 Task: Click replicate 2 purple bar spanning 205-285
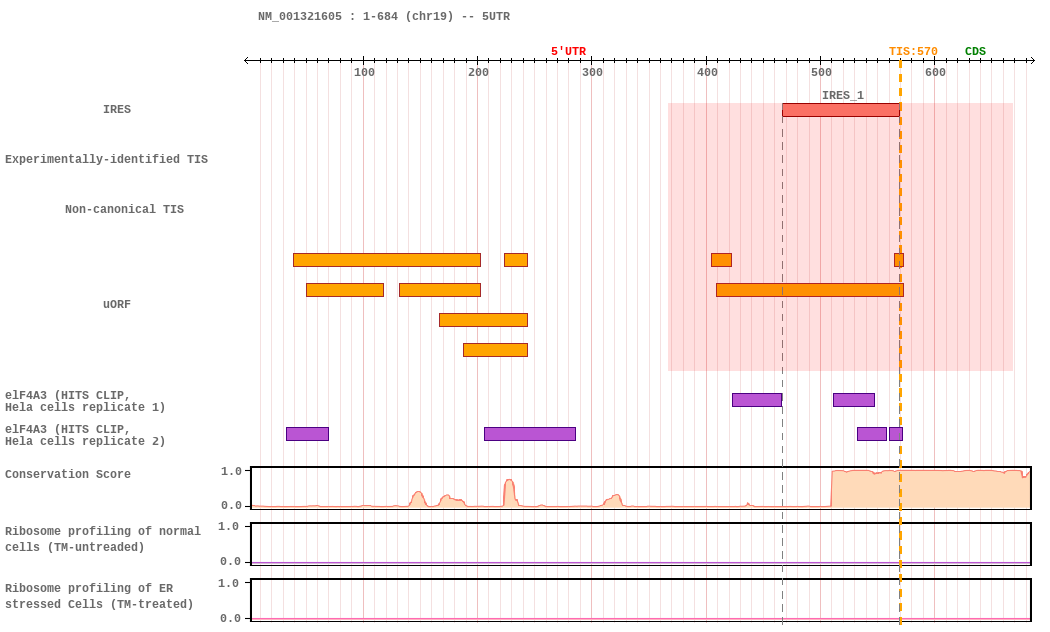pos(530,434)
